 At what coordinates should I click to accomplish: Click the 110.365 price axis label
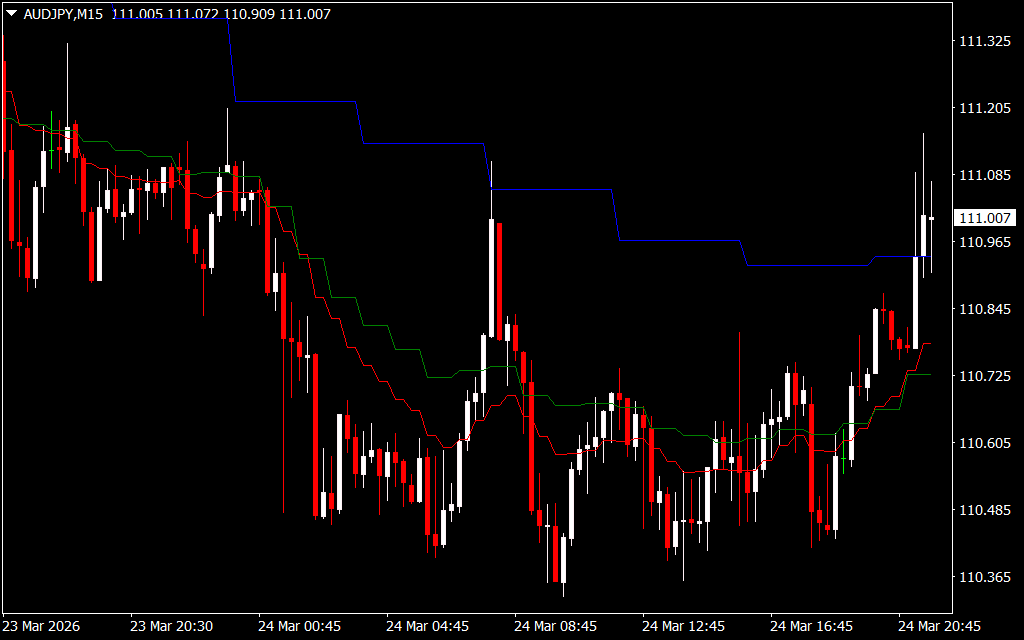[984, 577]
